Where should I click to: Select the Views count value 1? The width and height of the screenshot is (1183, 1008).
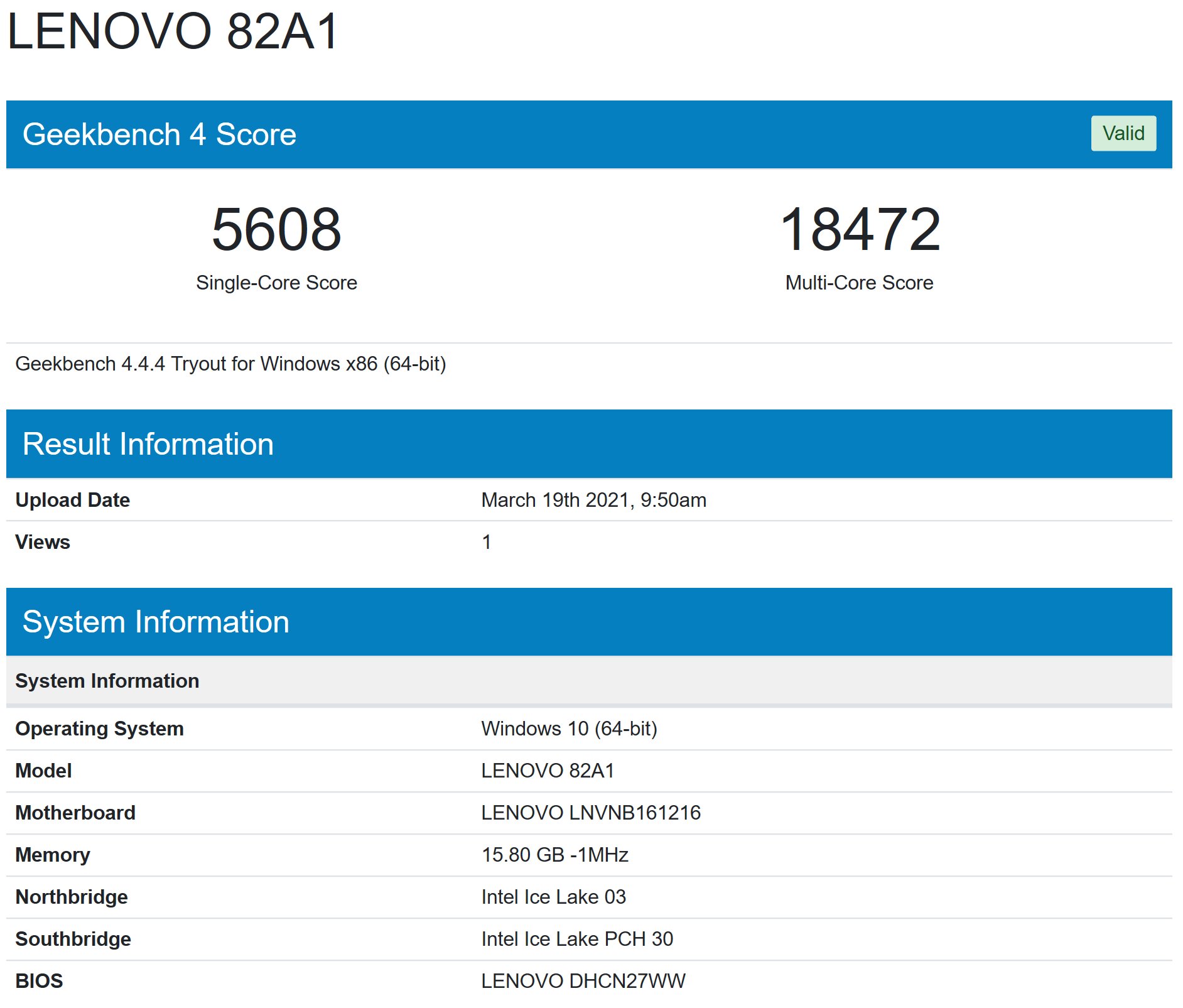tap(486, 542)
